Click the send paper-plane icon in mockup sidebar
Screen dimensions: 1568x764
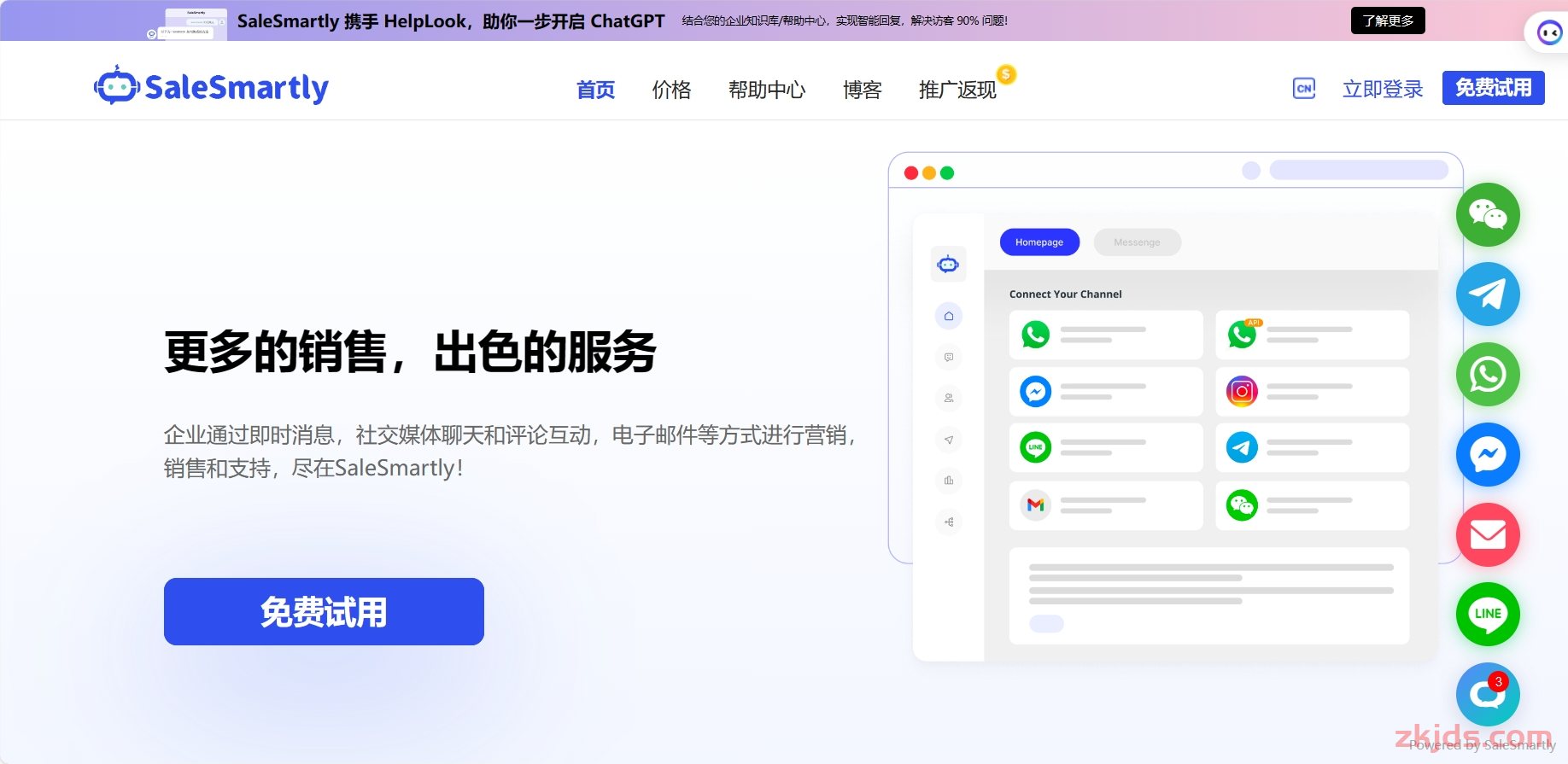(948, 440)
